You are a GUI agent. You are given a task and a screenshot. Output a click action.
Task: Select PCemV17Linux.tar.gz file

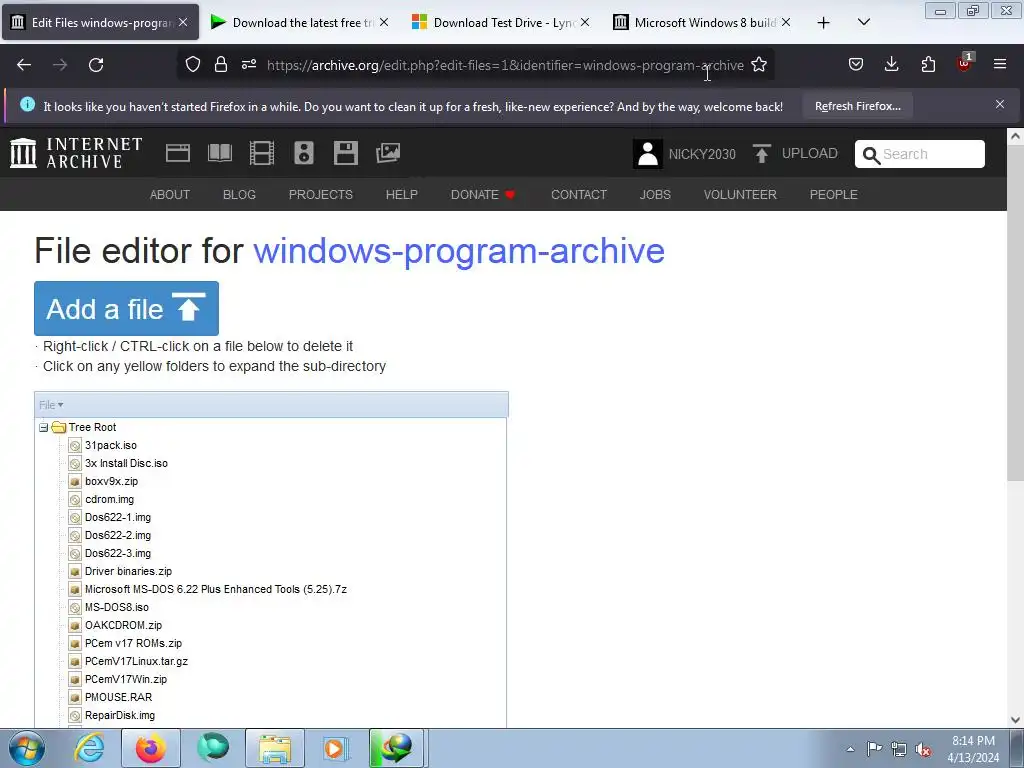(136, 661)
